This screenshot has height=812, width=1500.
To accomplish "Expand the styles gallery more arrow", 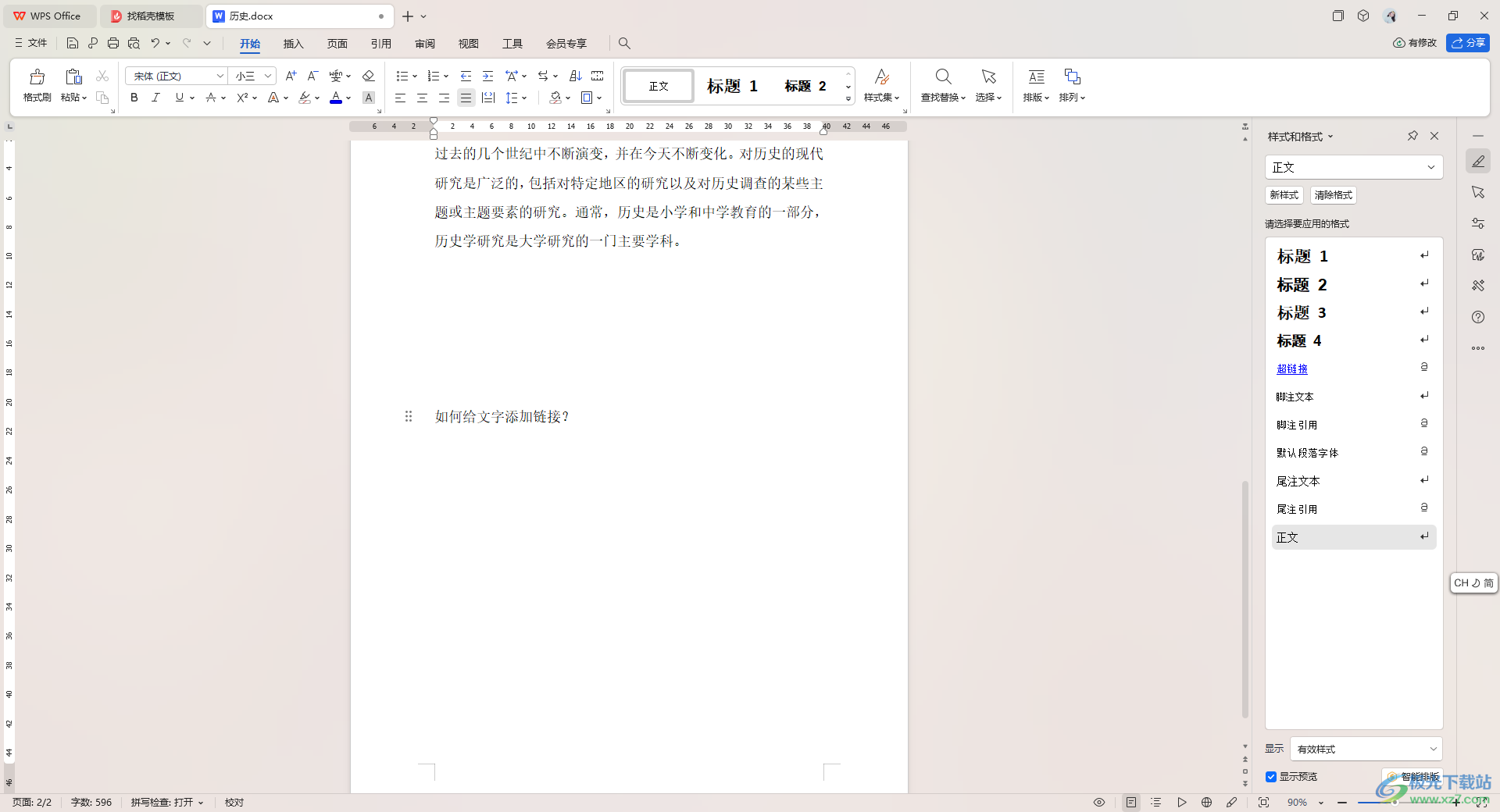I will click(848, 99).
